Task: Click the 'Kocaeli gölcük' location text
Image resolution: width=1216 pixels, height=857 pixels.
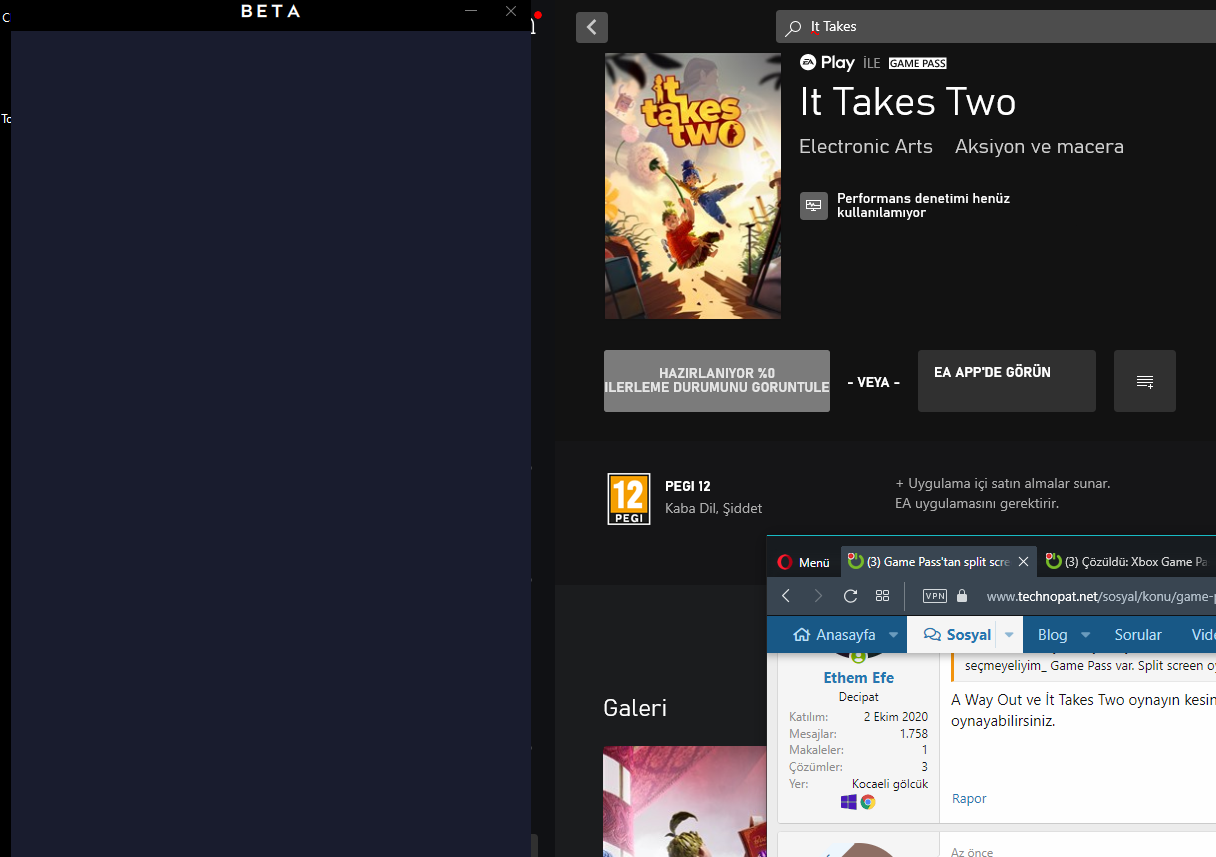Action: 890,784
